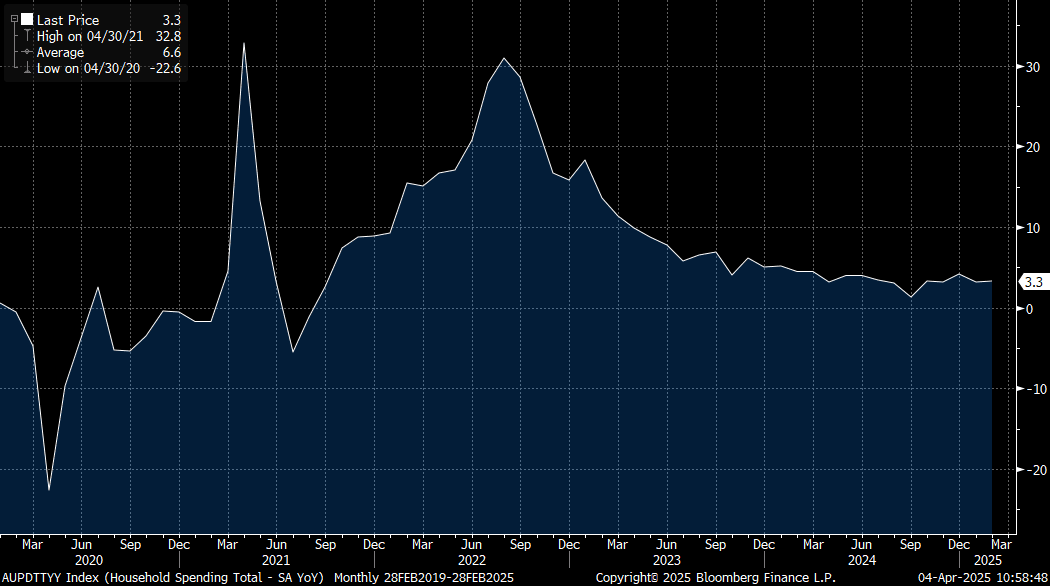1050x586 pixels.
Task: Click the Low marker icon in legend
Action: (x=27, y=68)
